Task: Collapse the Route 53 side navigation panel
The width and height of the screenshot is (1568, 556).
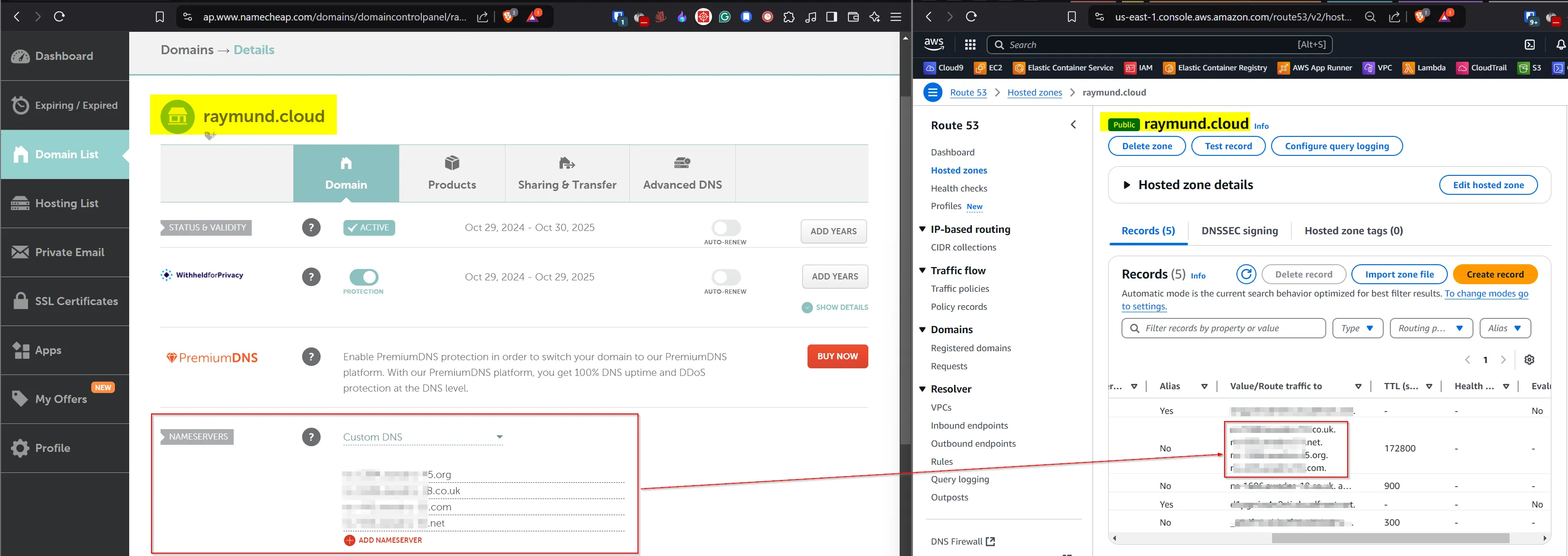Action: pos(1073,124)
